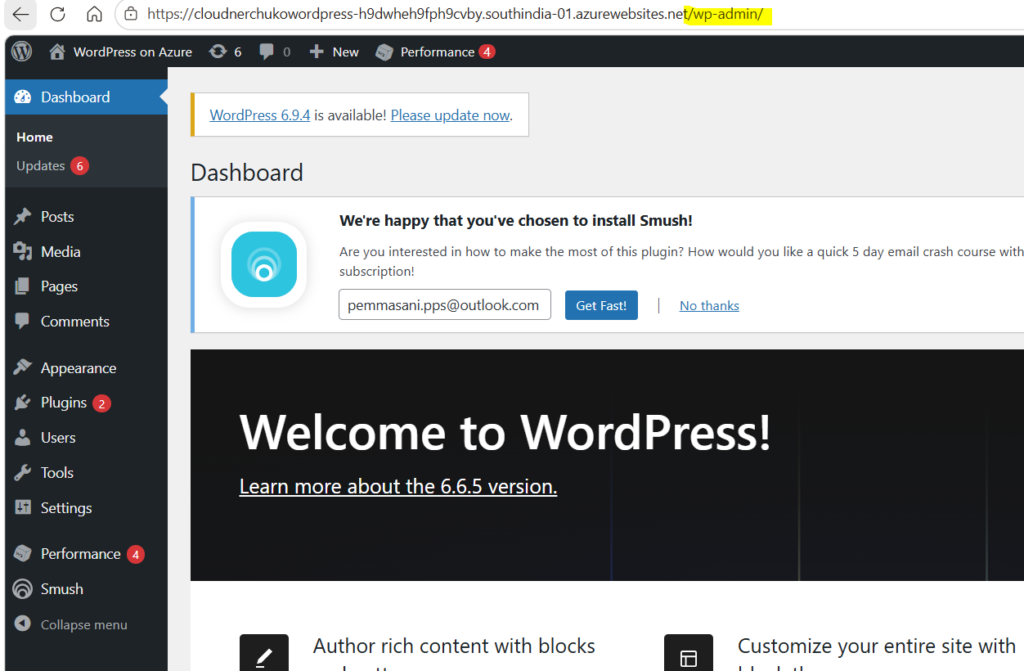This screenshot has height=671, width=1024.
Task: View site info lock icon in address bar
Action: tap(131, 14)
